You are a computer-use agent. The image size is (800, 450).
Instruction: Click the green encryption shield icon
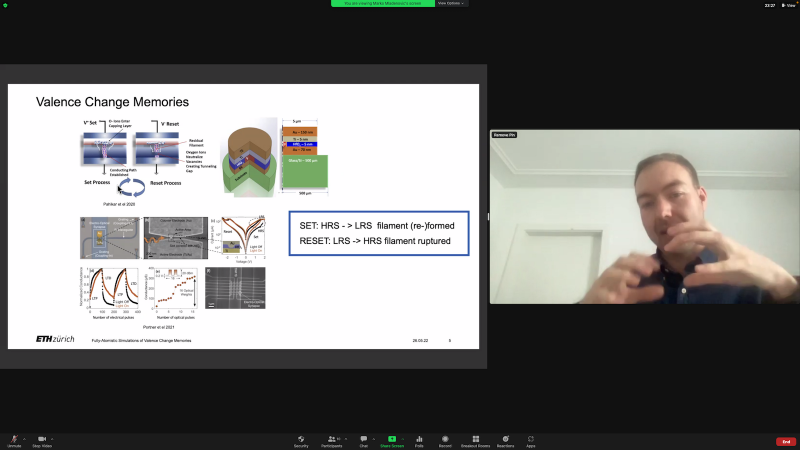click(5, 5)
